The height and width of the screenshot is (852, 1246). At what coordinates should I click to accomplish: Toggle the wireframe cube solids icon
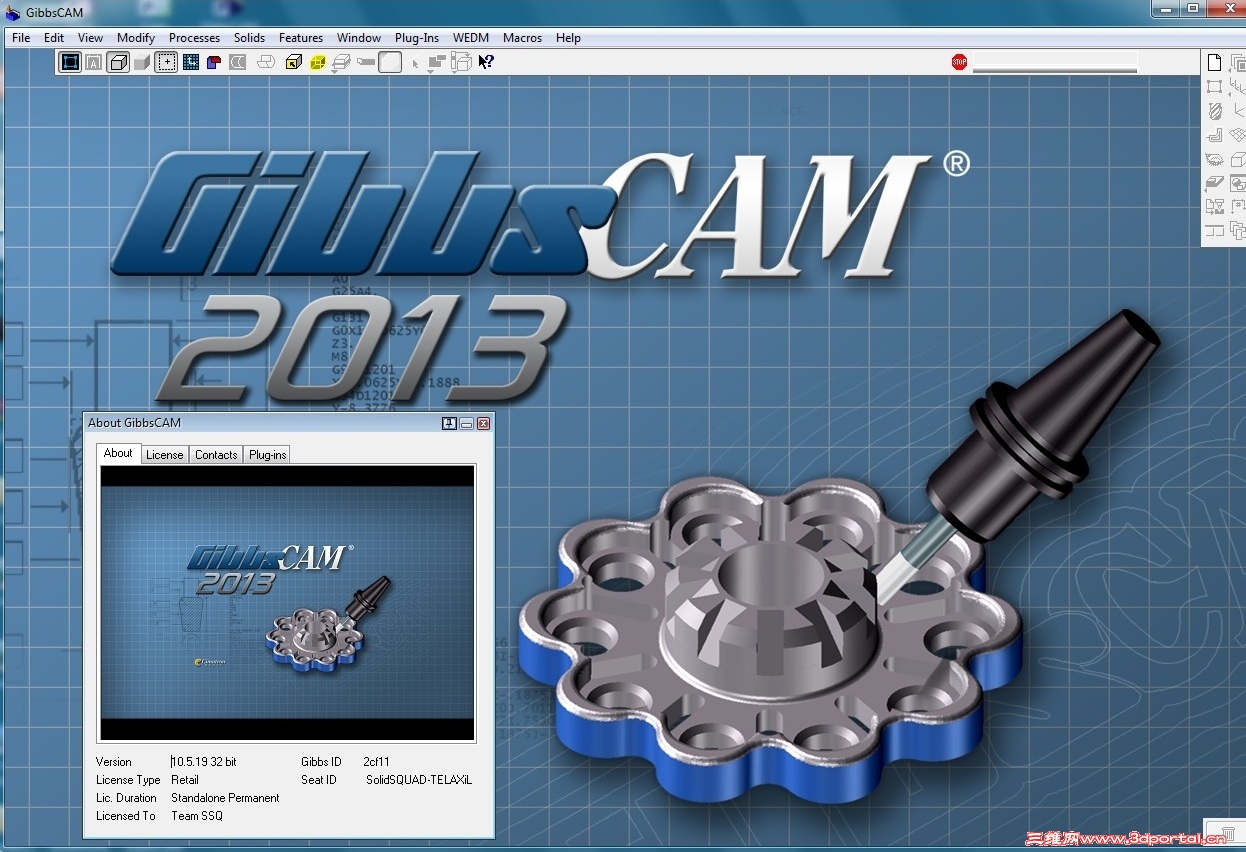pos(119,62)
